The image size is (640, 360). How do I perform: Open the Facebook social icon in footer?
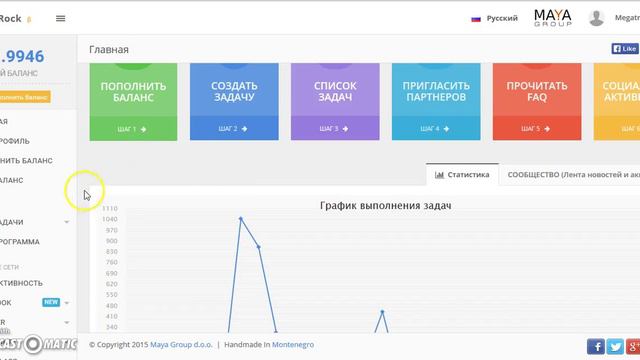coord(596,347)
